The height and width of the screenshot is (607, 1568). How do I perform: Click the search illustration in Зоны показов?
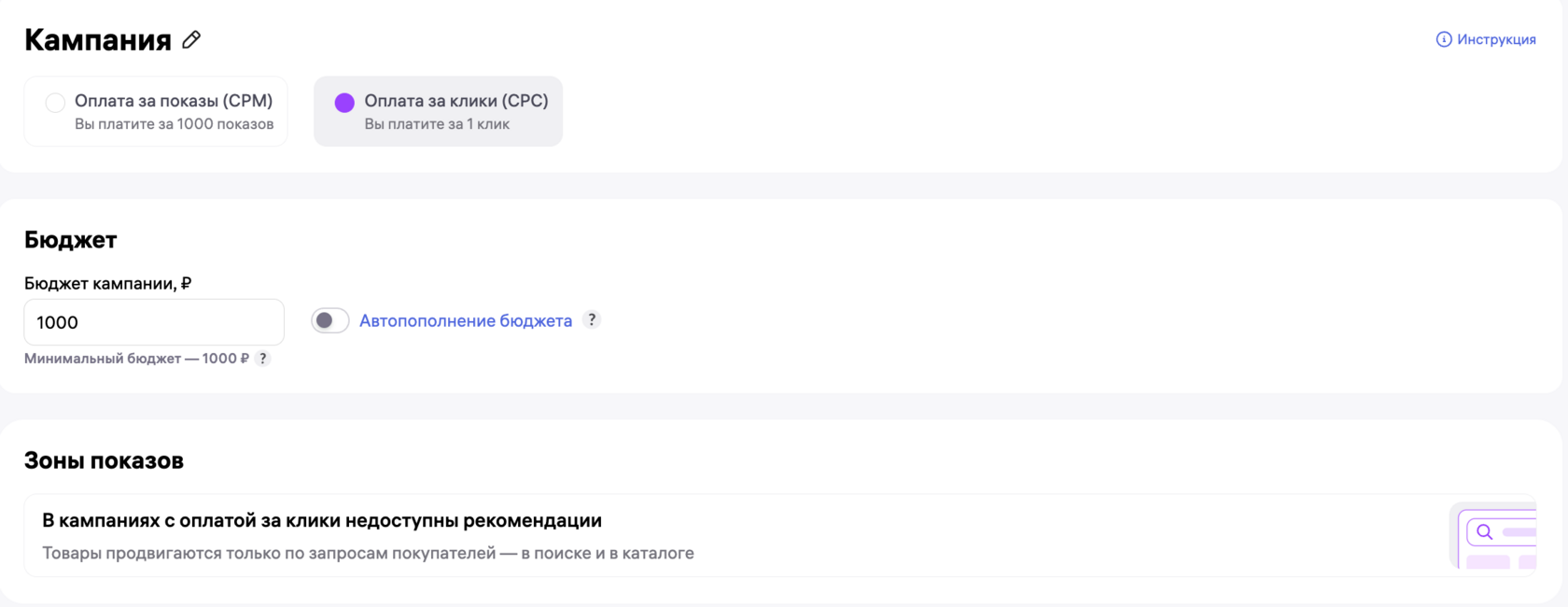tap(1495, 536)
